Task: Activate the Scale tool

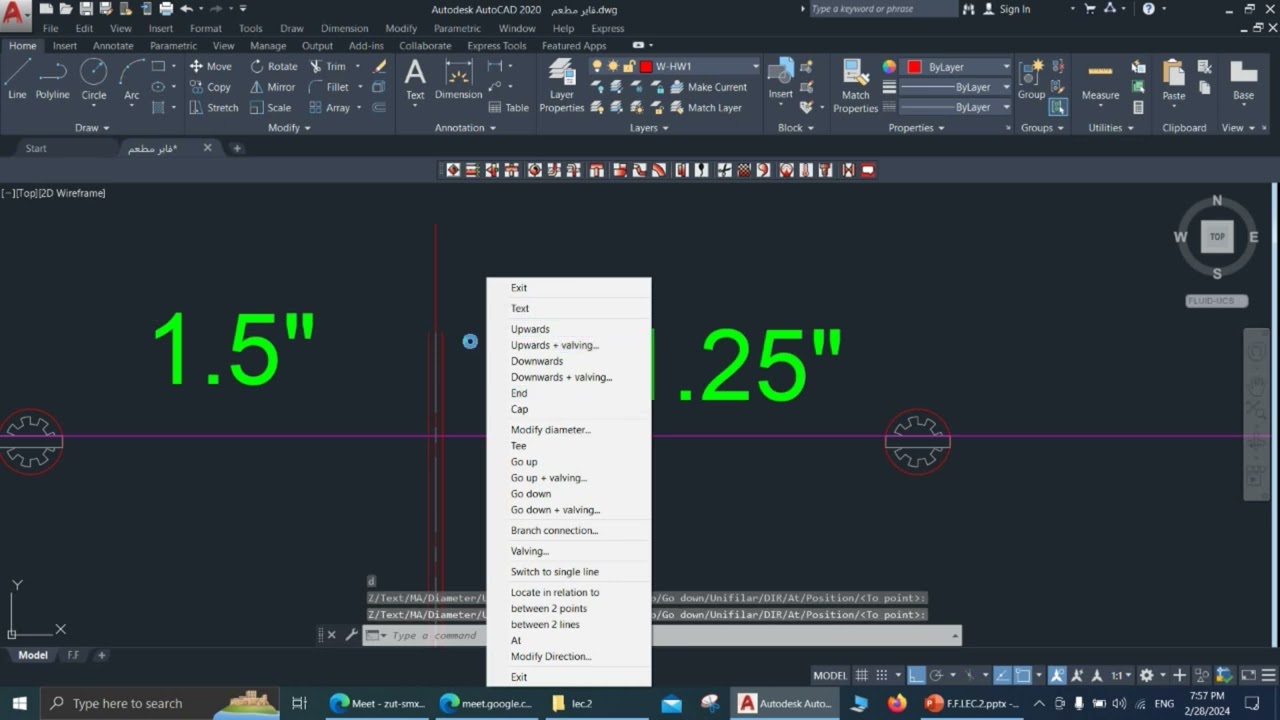Action: (x=270, y=107)
